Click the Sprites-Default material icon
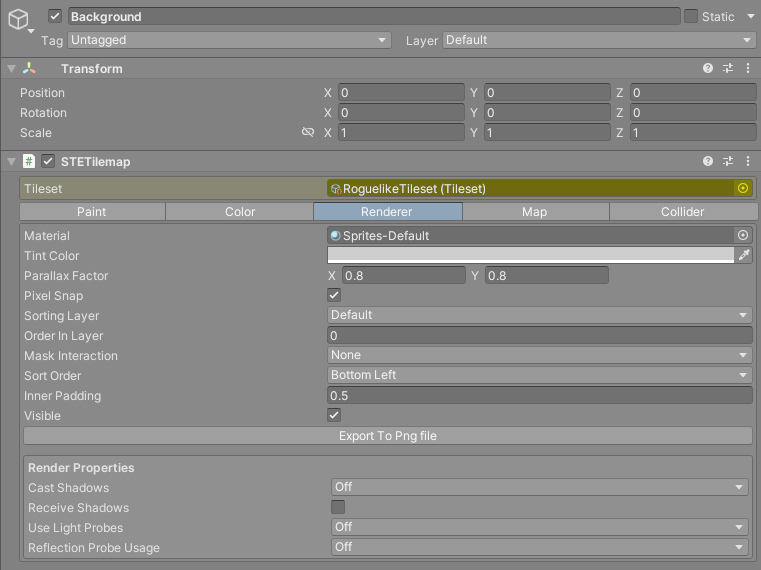The height and width of the screenshot is (570, 761). point(335,235)
